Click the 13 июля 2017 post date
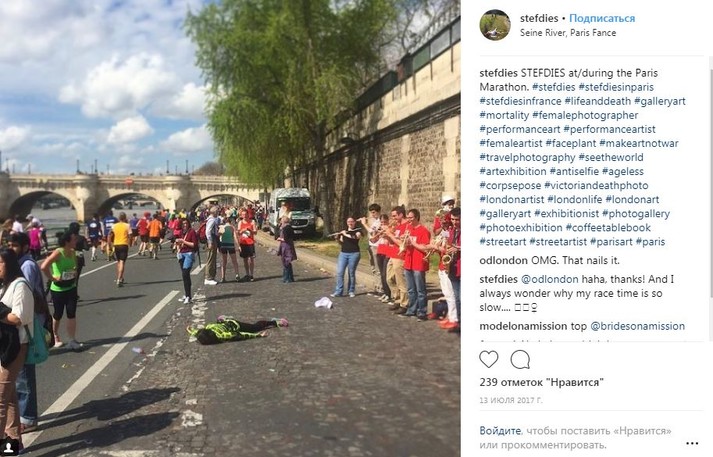Viewport: 713px width, 457px height. (511, 400)
